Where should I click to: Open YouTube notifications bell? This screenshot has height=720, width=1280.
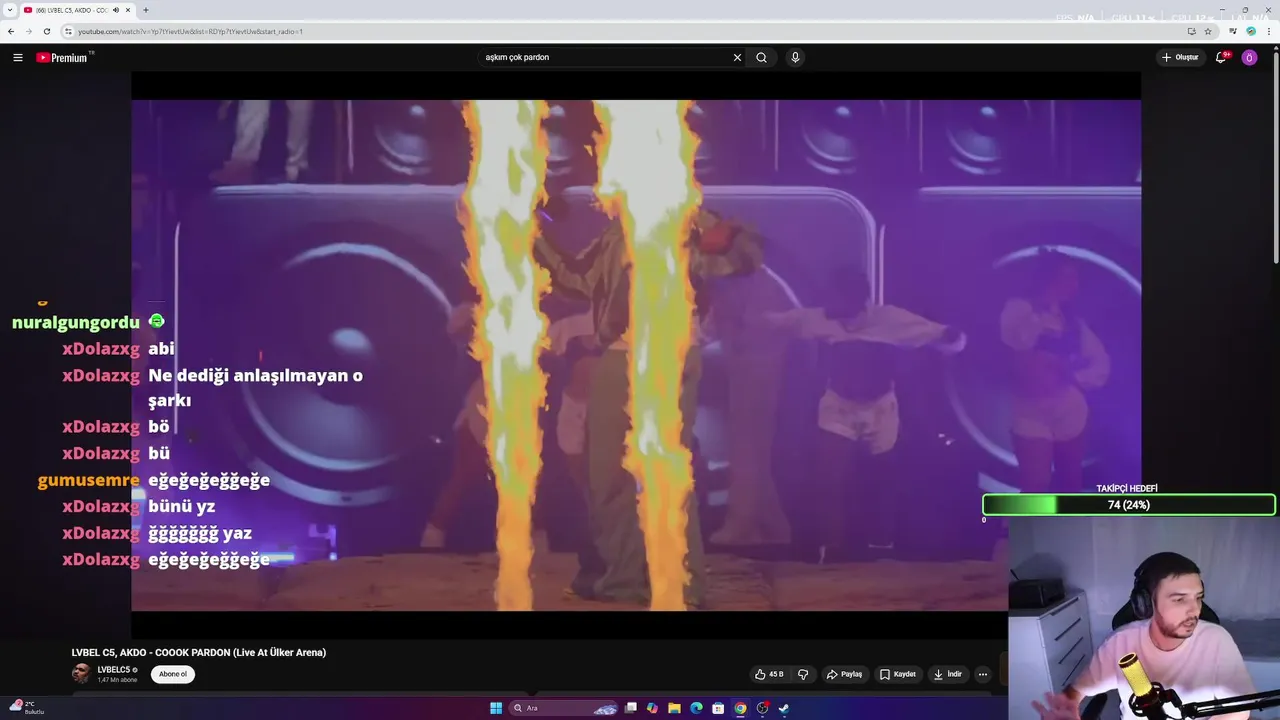pos(1221,57)
